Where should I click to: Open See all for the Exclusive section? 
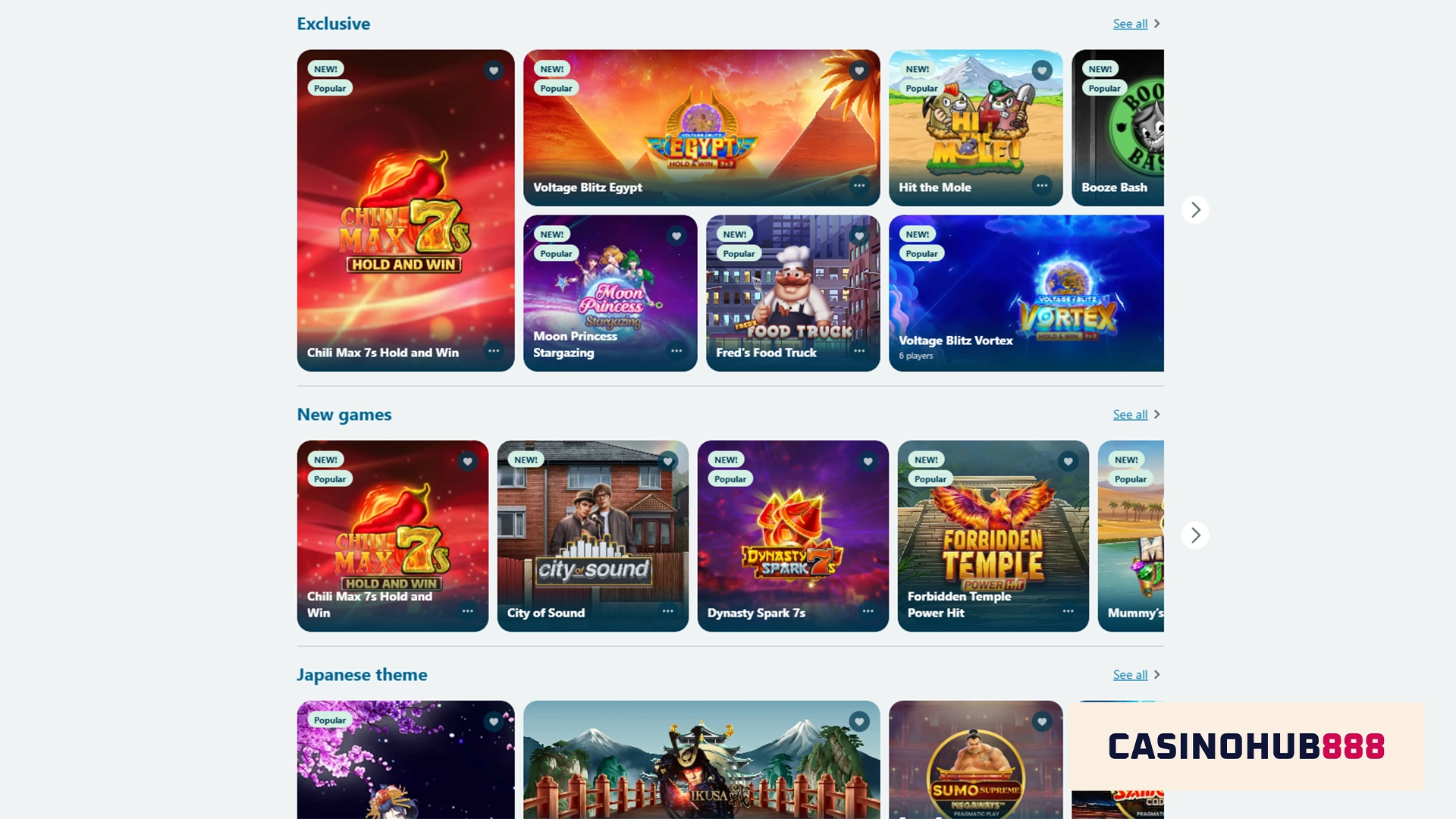pyautogui.click(x=1130, y=24)
